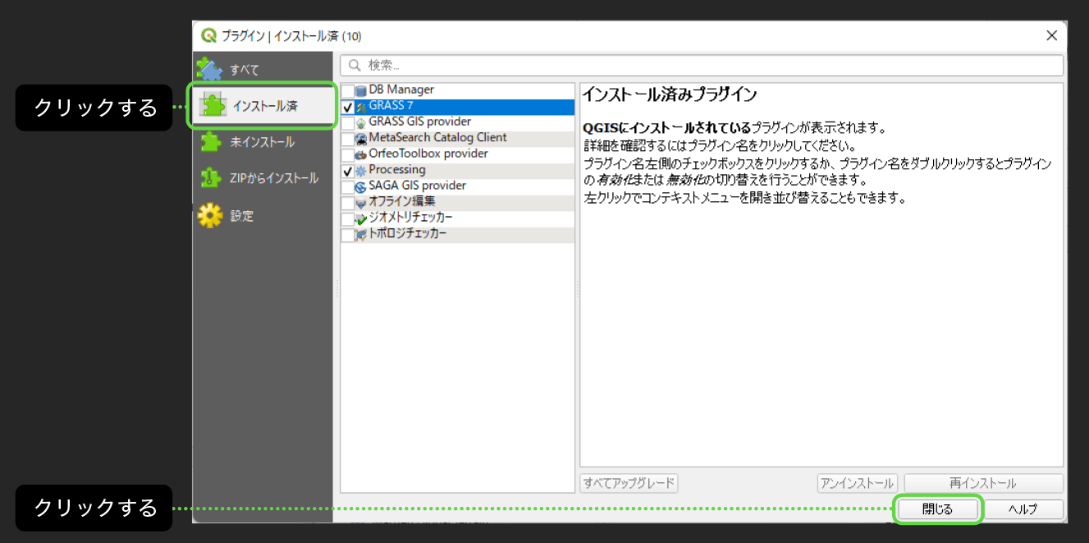This screenshot has height=543, width=1089.
Task: Open the 設定 gear icon
Action: (x=210, y=215)
